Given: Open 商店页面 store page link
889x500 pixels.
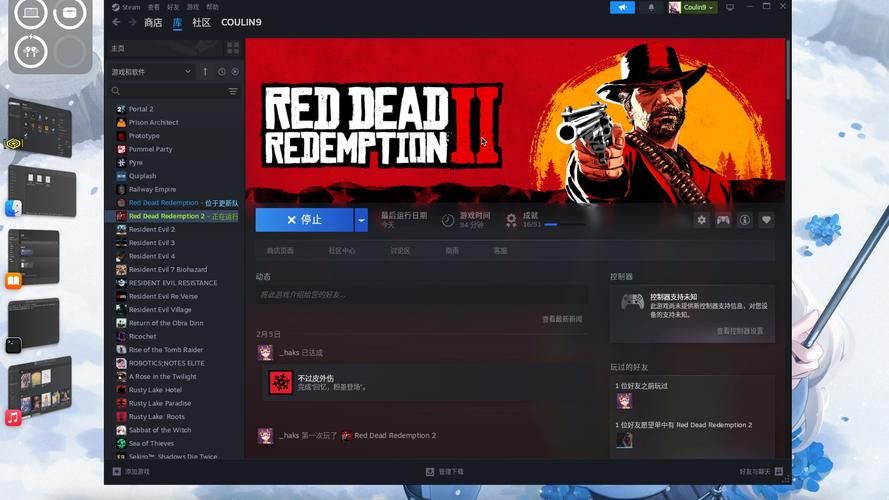Looking at the screenshot, I should point(280,251).
